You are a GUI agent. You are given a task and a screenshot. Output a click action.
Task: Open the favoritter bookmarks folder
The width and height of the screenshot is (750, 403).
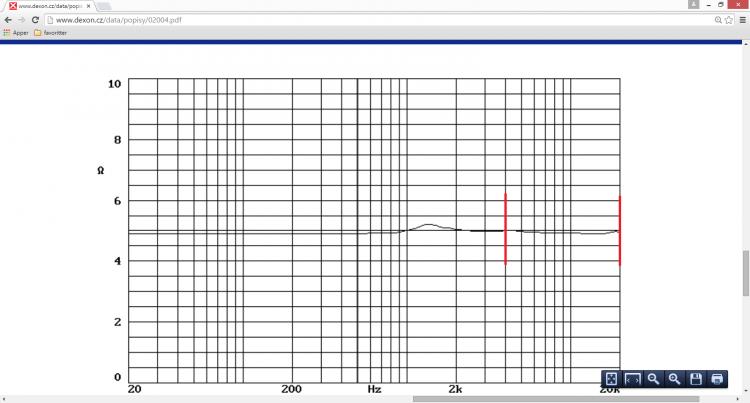click(51, 33)
